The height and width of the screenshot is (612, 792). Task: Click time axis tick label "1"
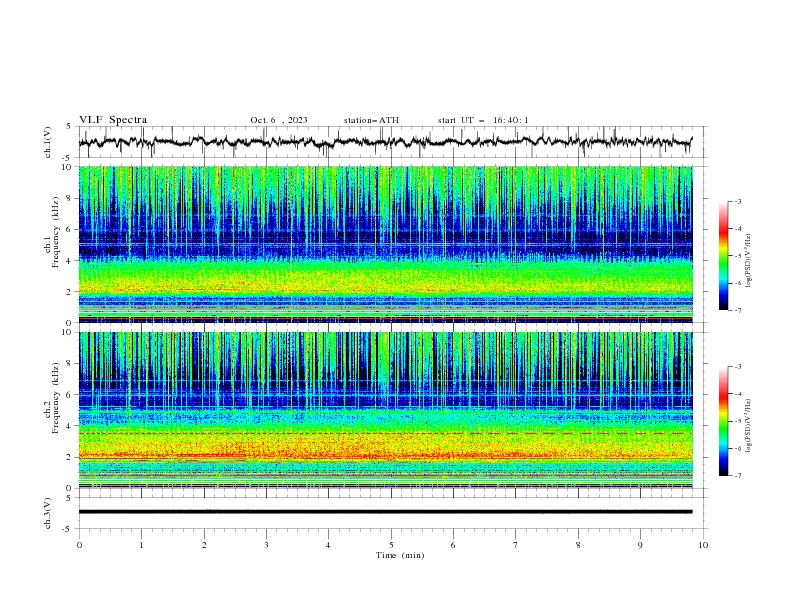pos(141,545)
